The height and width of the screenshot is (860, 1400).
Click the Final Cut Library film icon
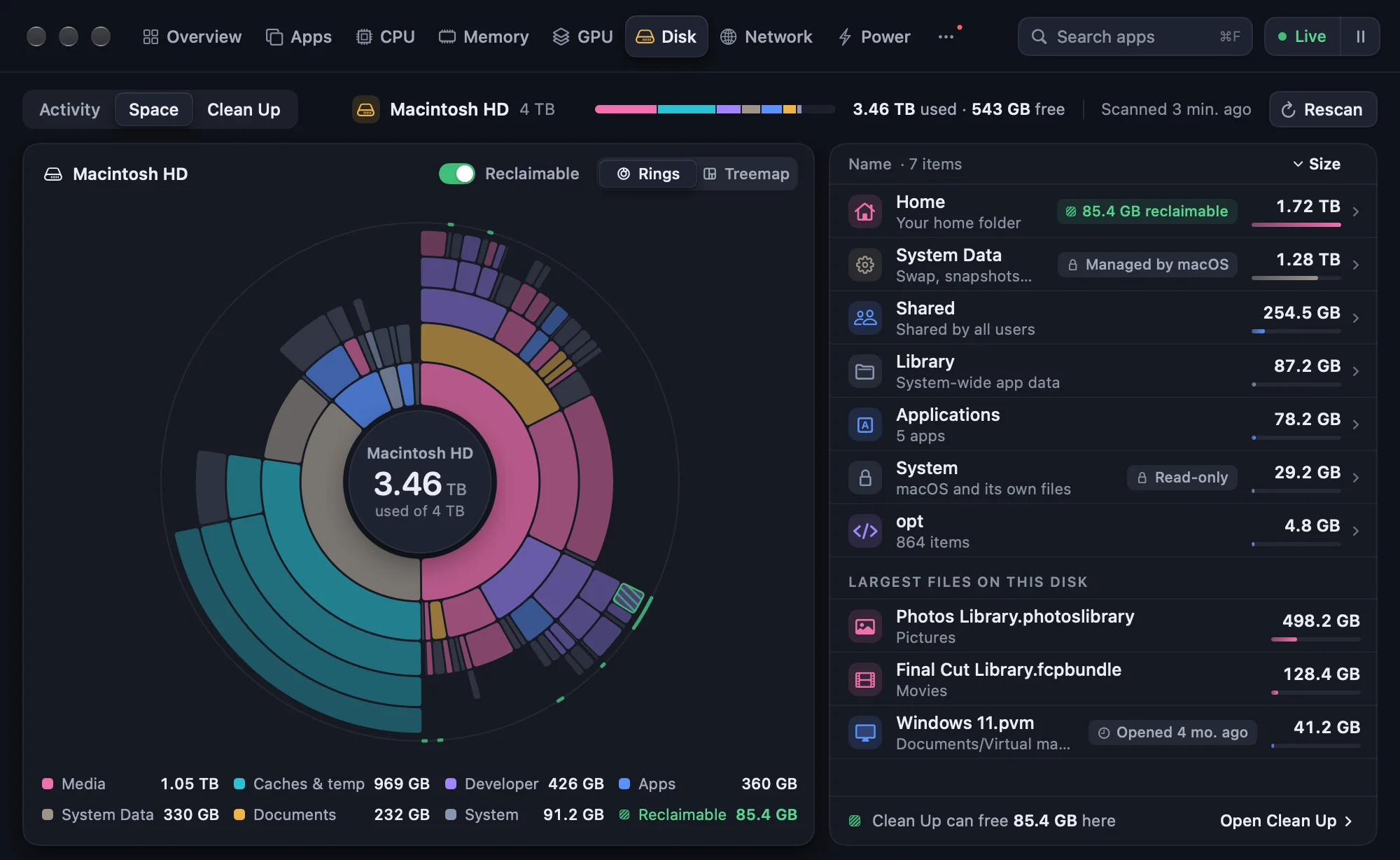point(865,679)
